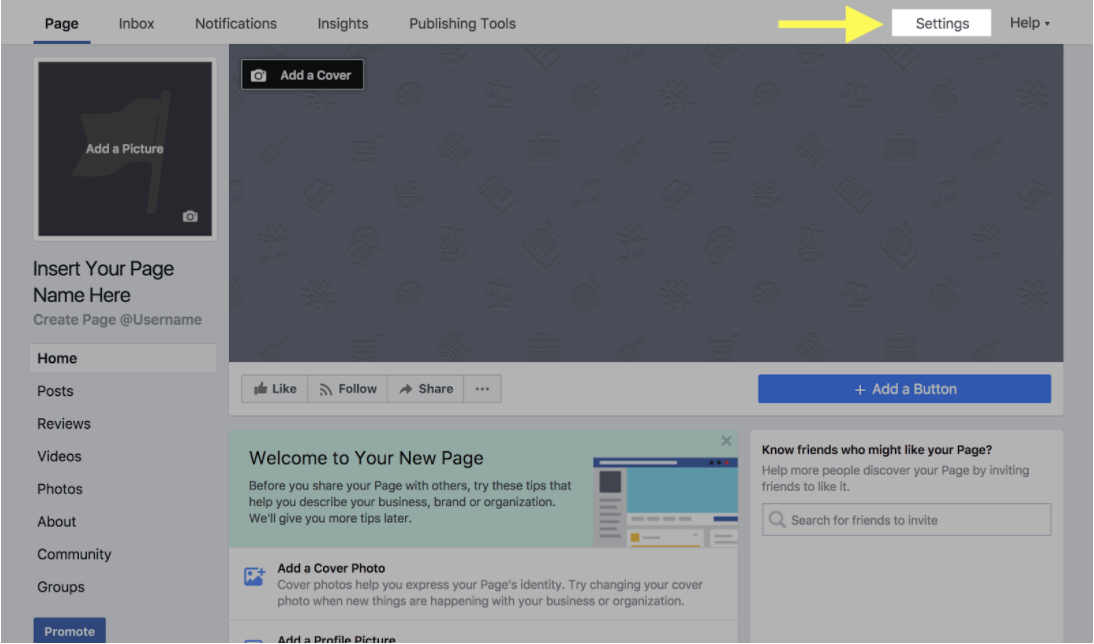The image size is (1094, 644).
Task: Click the Create Page @Username link
Action: (117, 320)
